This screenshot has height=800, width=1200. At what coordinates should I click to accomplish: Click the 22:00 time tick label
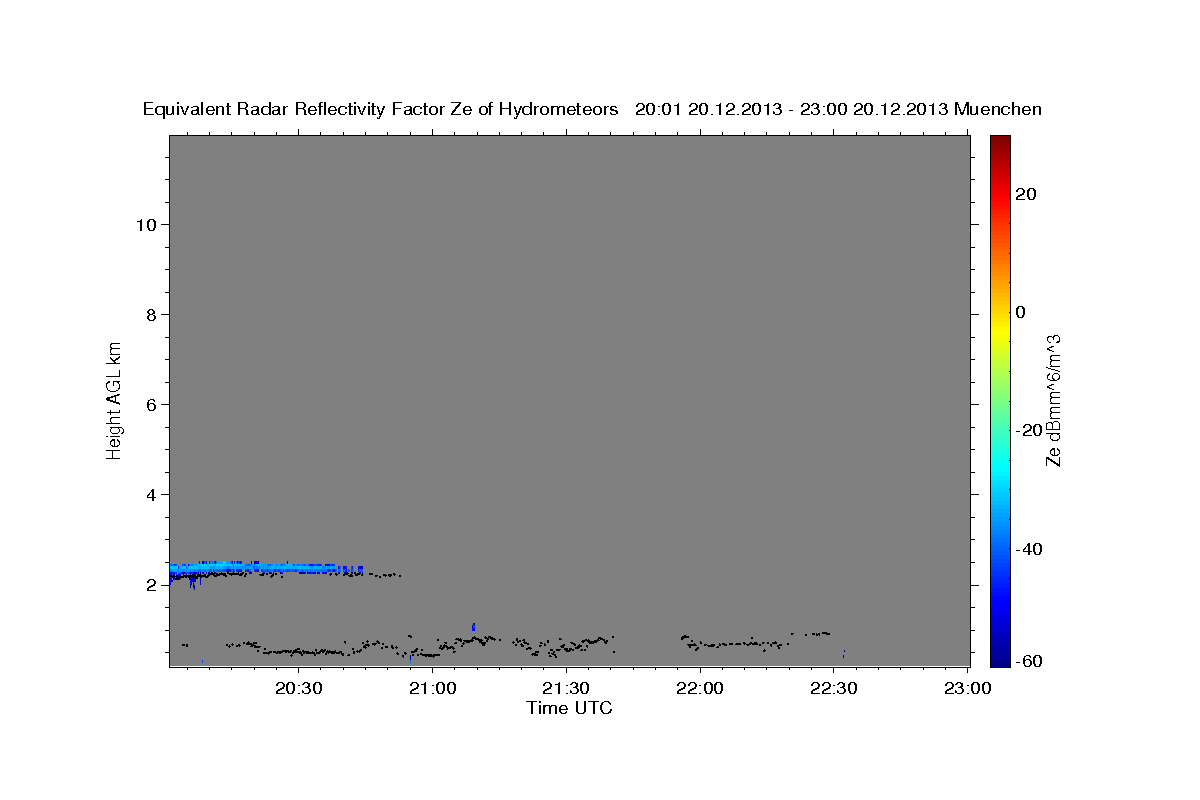click(x=700, y=689)
